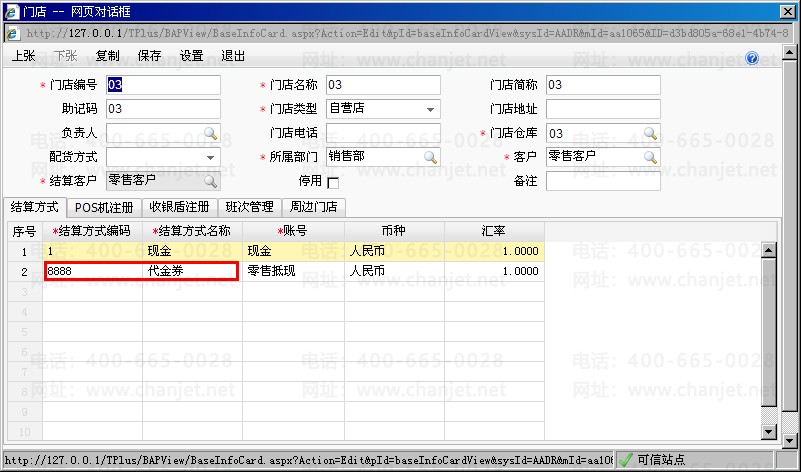Screen dimensions: 801x472
Task: Switch to the 收银盾注册 tab
Action: tap(179, 207)
